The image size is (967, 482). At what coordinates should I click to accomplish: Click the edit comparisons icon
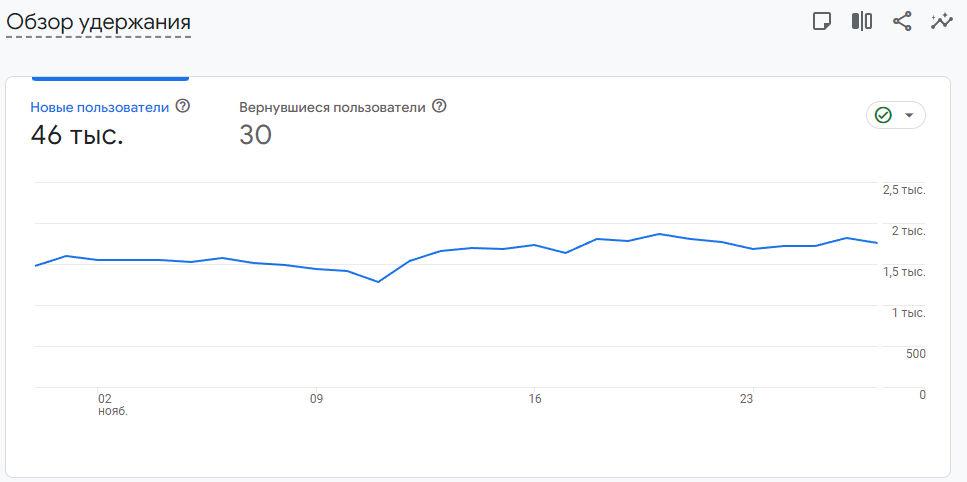[862, 21]
